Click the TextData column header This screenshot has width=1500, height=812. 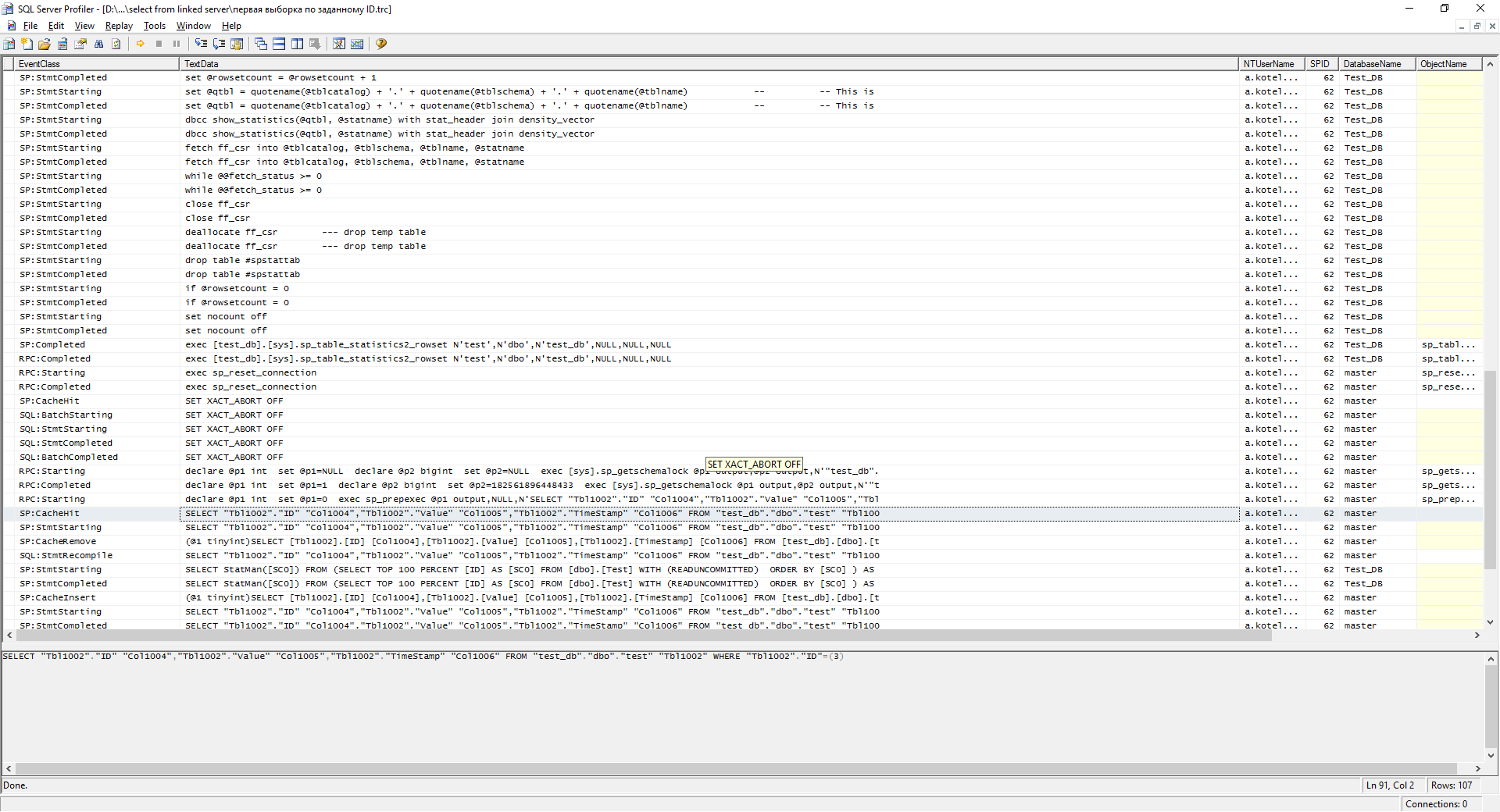(709, 64)
